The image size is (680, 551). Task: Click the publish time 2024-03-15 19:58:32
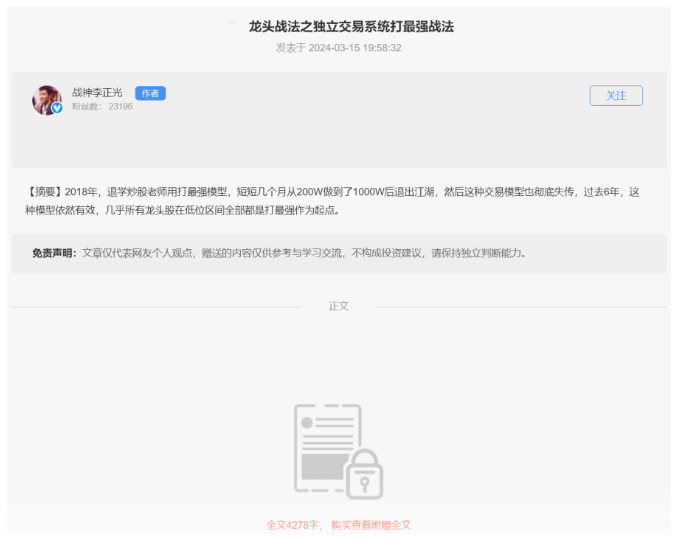(355, 48)
